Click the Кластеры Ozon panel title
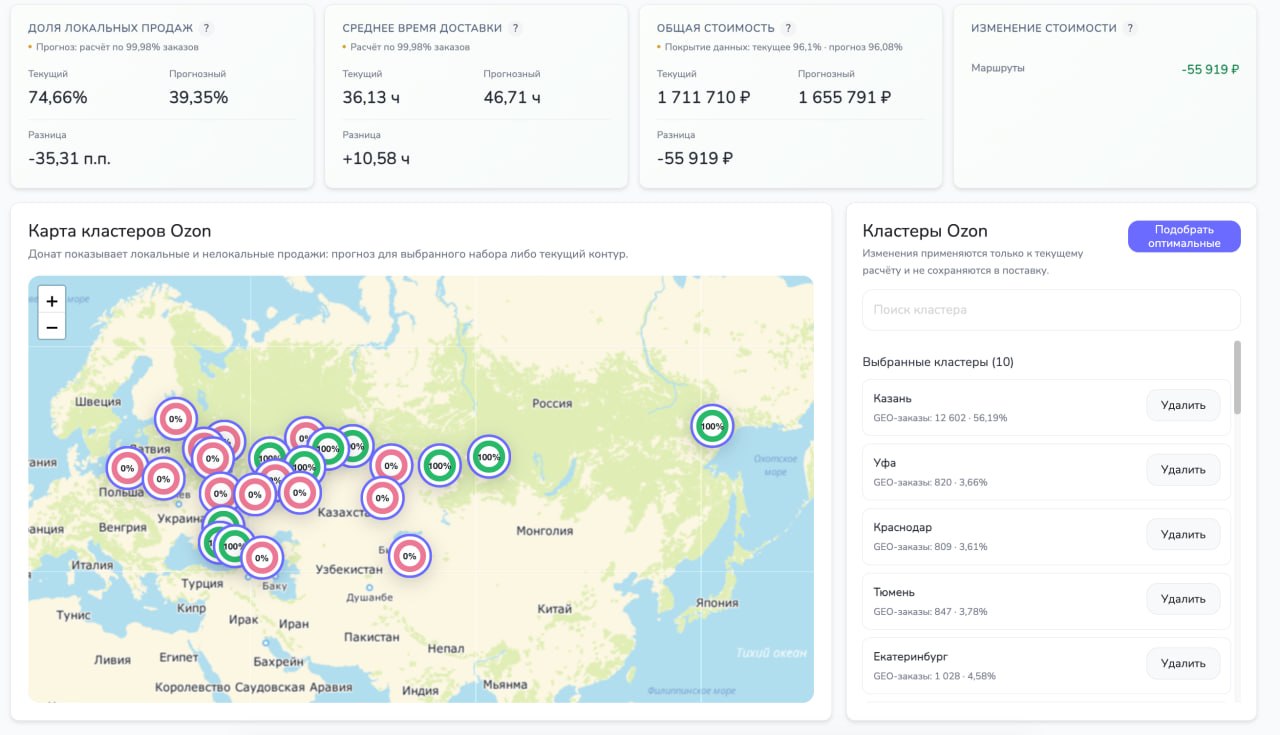1280x735 pixels. click(925, 231)
